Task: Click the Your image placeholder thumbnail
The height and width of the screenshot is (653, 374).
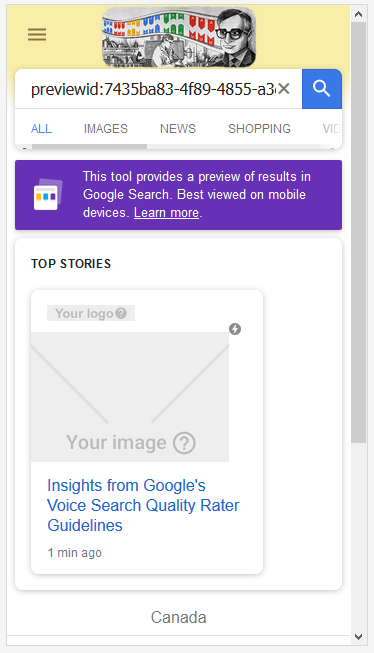Action: 130,396
